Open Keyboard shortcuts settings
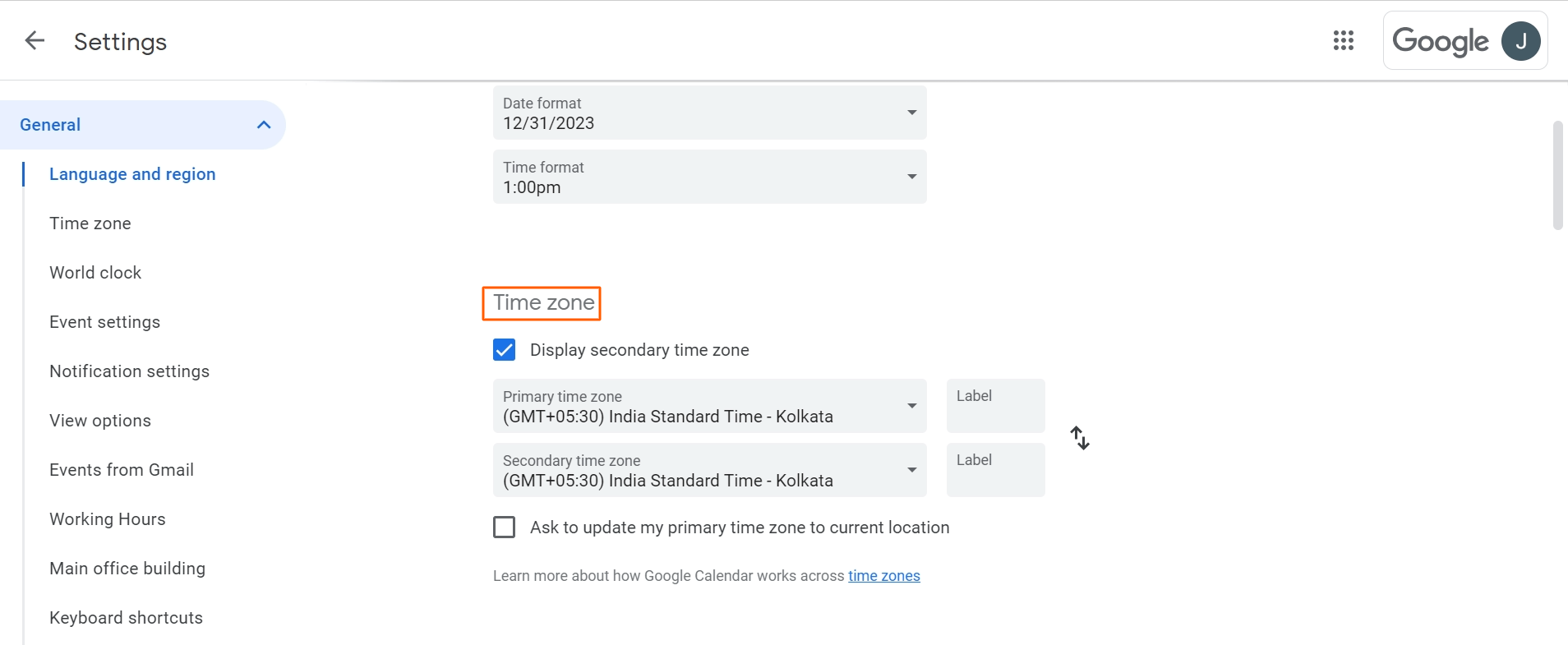1568x645 pixels. 126,618
